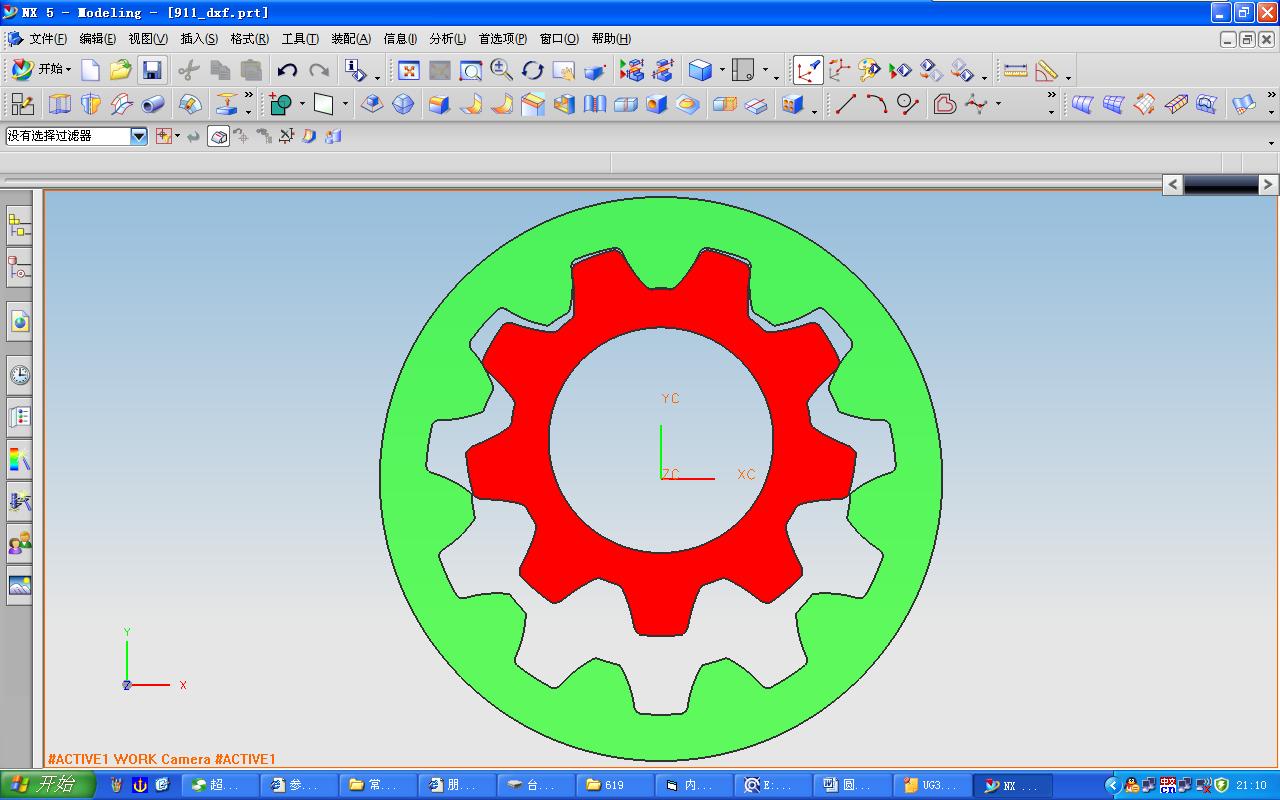The image size is (1280, 800).
Task: Open the Sketch tool
Action: click(x=22, y=104)
